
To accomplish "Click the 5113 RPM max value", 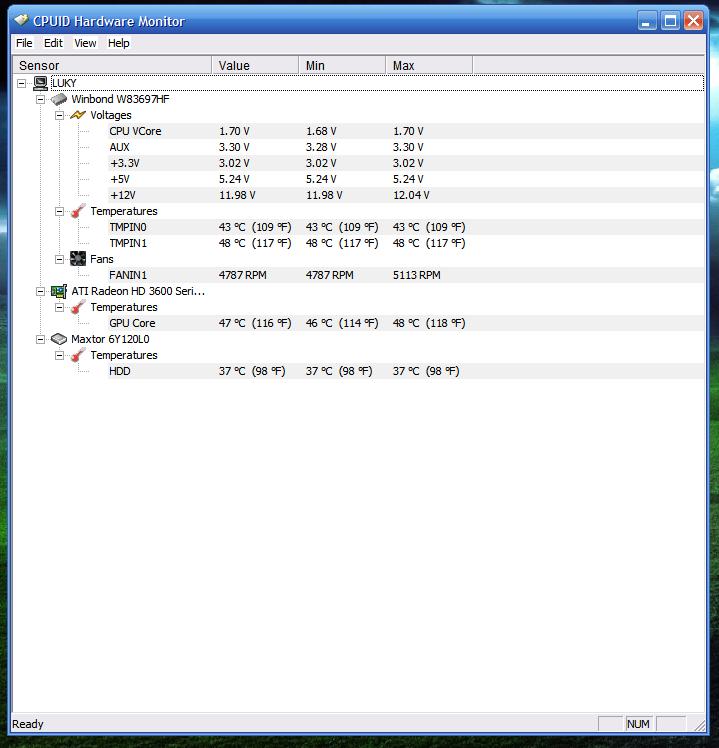I will click(417, 275).
